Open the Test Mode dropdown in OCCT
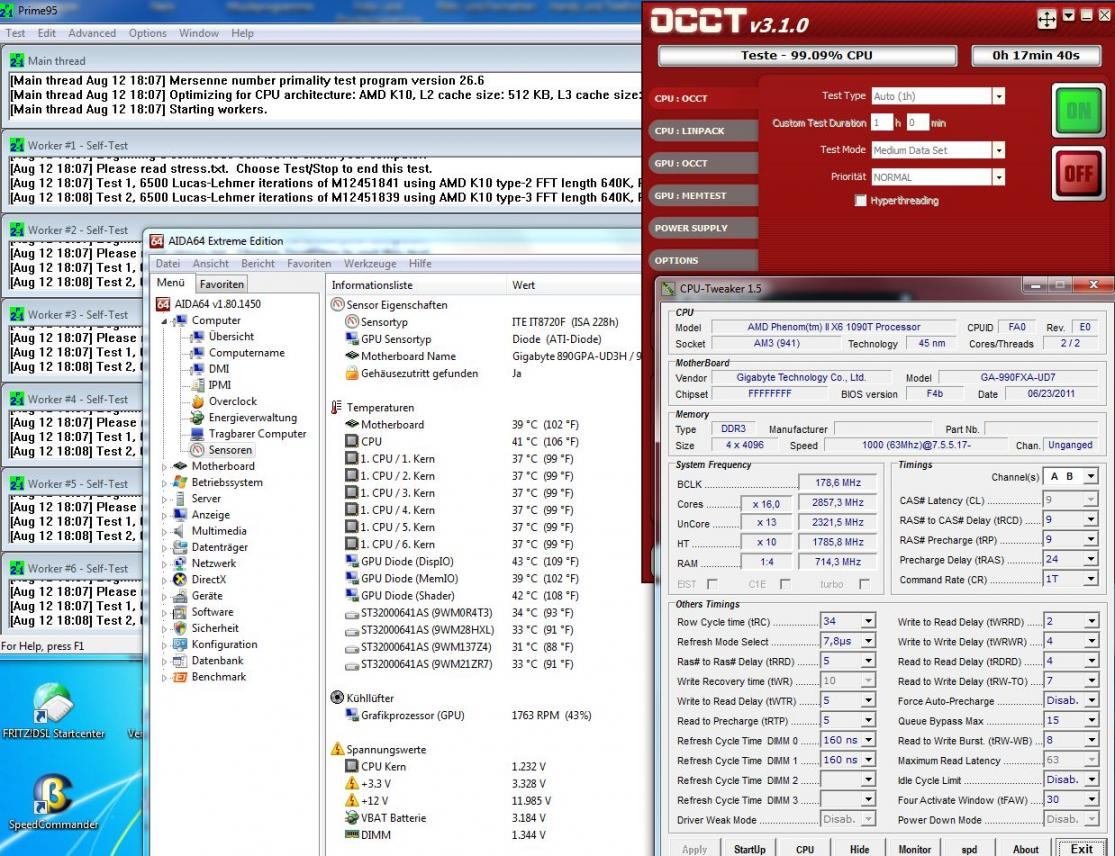This screenshot has width=1115, height=856. point(998,150)
